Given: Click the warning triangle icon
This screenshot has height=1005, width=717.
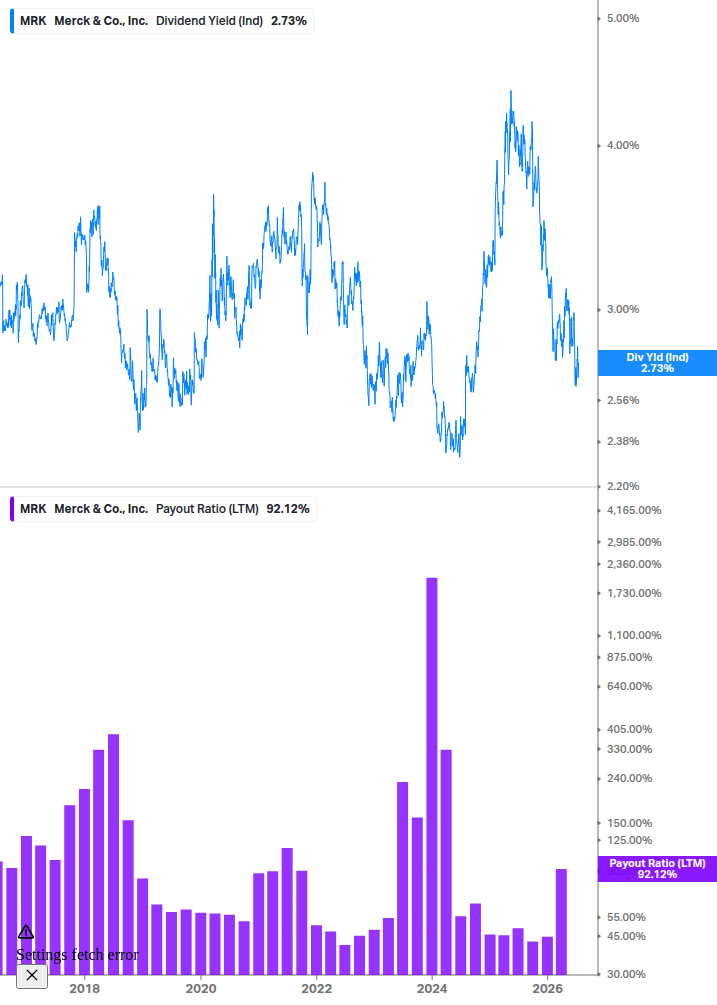Looking at the screenshot, I should click(x=26, y=932).
